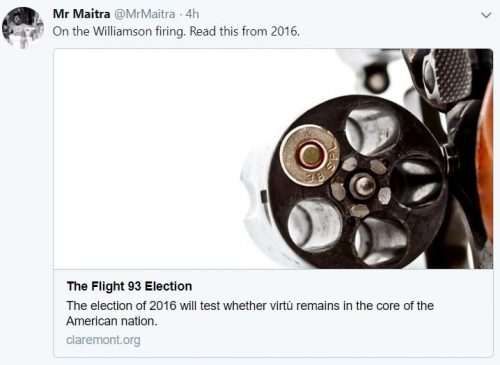Click the Mr Maitra display name

click(81, 14)
